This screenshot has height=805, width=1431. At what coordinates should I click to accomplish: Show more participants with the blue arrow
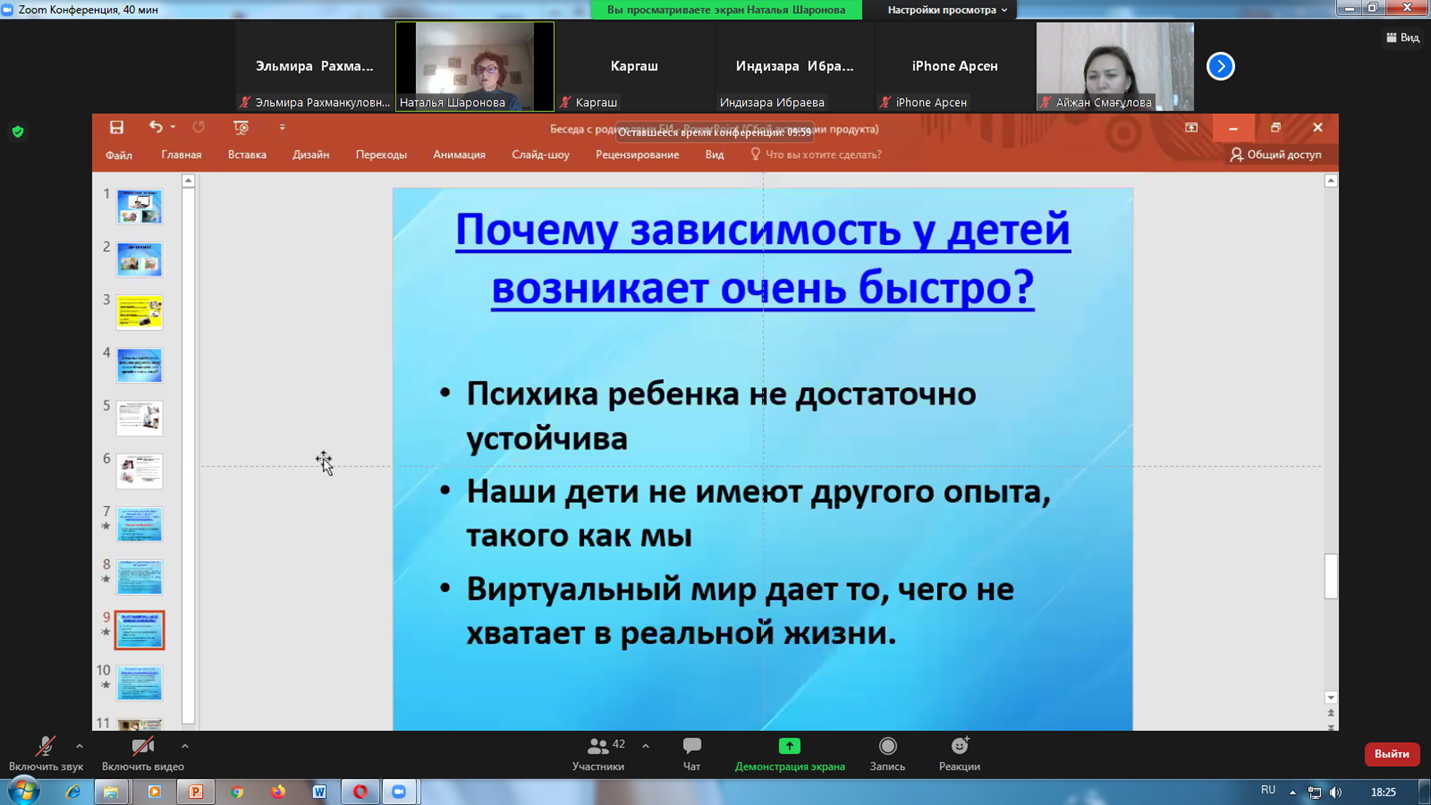coord(1220,66)
